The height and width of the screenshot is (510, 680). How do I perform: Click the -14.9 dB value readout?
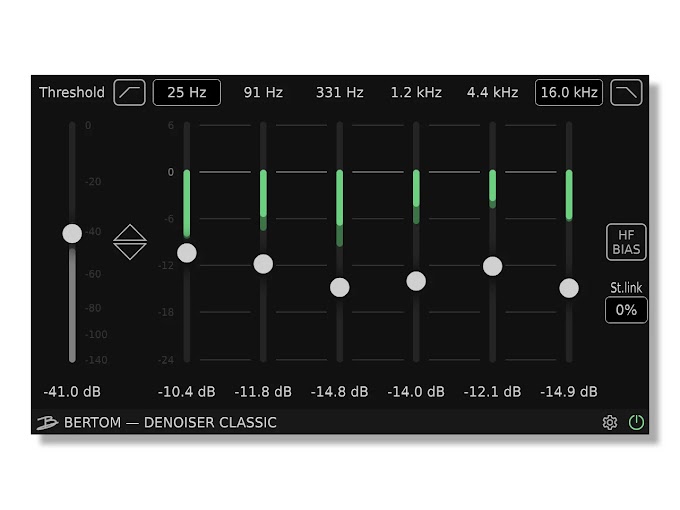(569, 392)
